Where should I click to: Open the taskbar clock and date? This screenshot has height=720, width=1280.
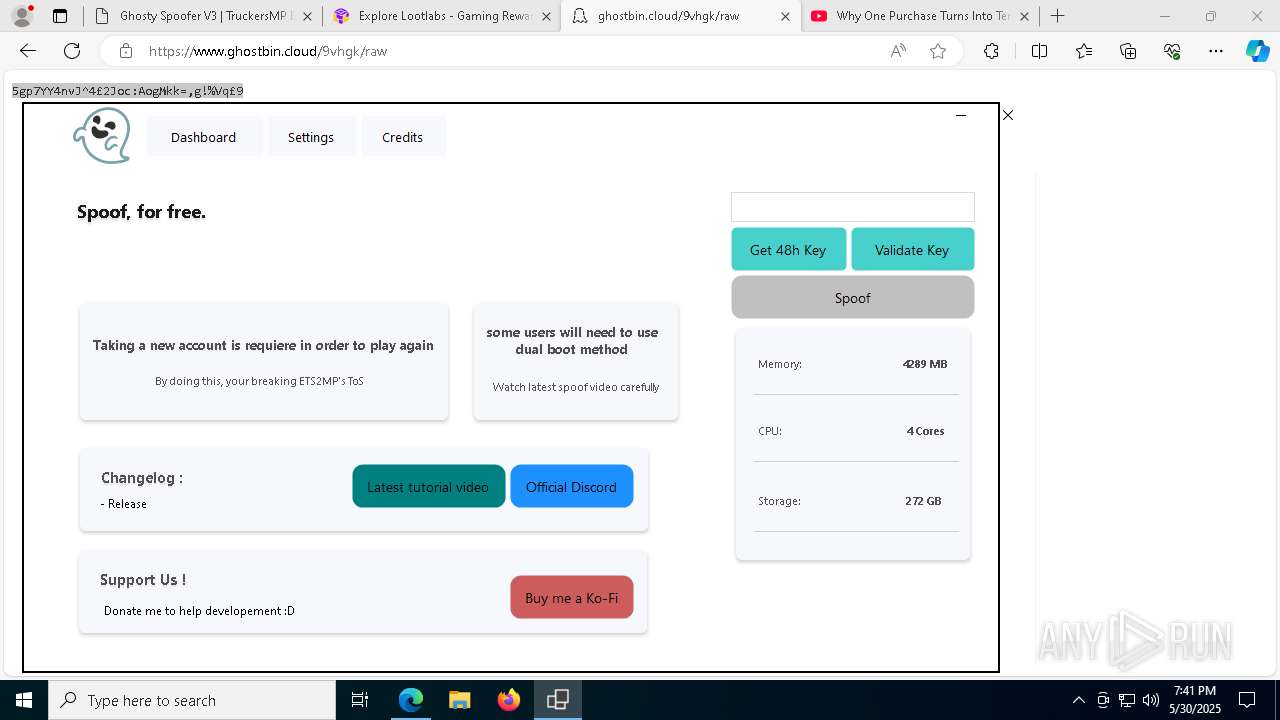[1195, 700]
